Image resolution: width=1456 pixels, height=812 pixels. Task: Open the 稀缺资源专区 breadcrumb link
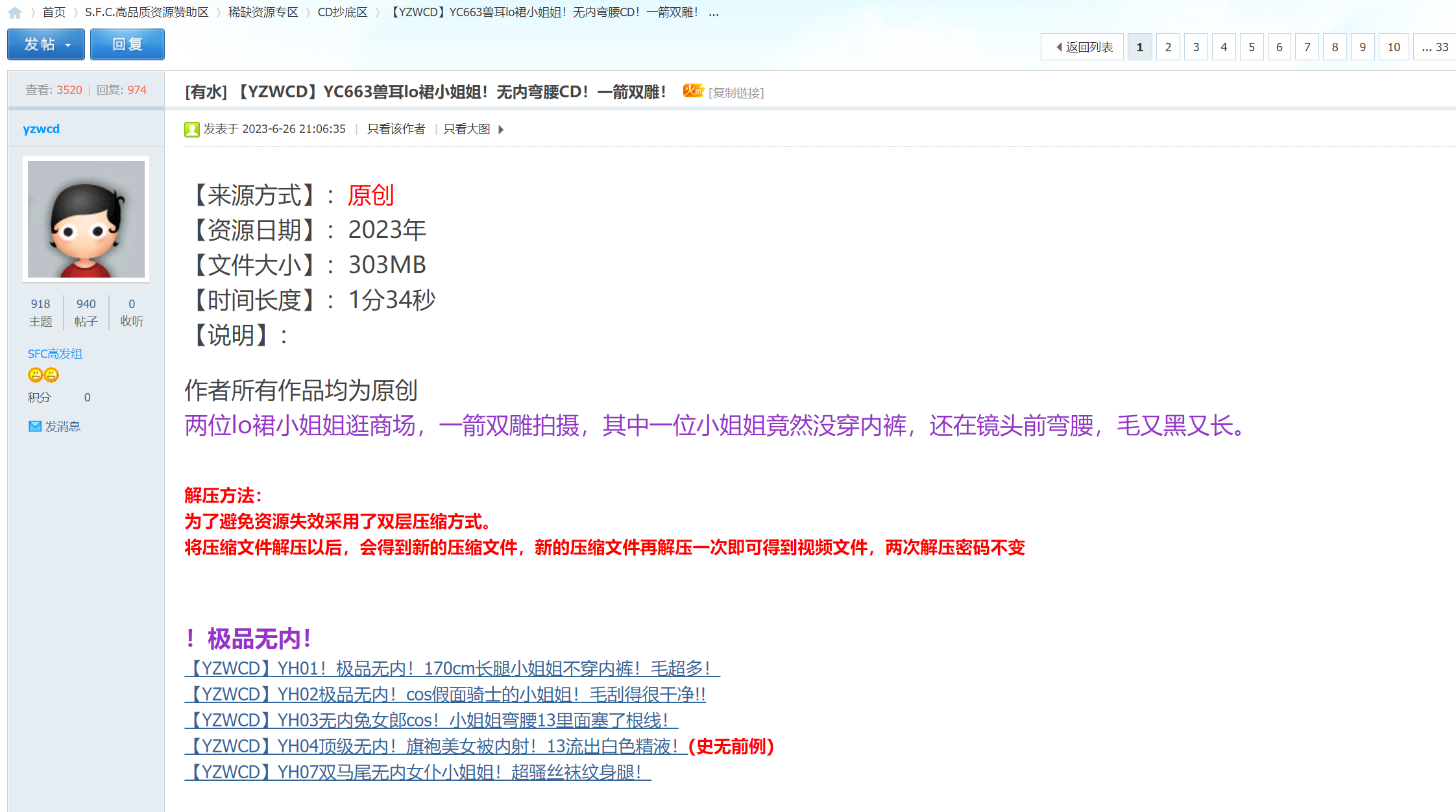pyautogui.click(x=263, y=12)
